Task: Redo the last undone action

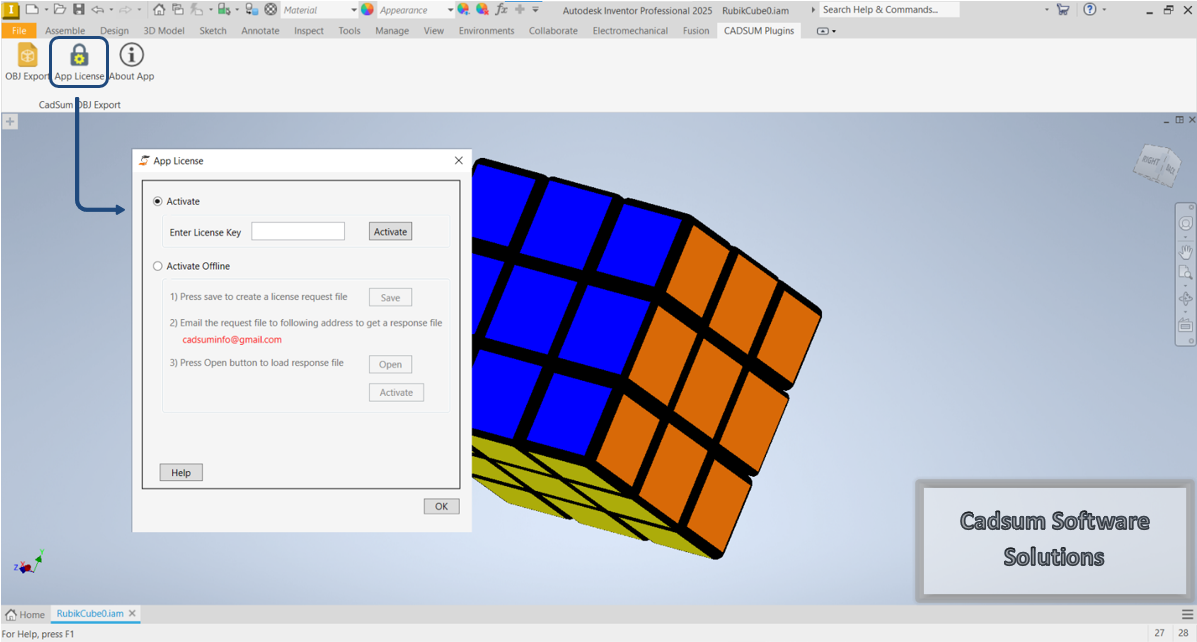Action: point(126,10)
